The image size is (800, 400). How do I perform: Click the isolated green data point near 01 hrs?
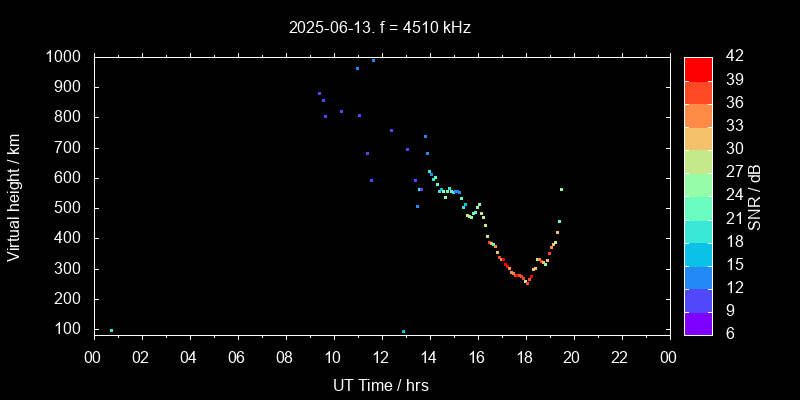111,330
